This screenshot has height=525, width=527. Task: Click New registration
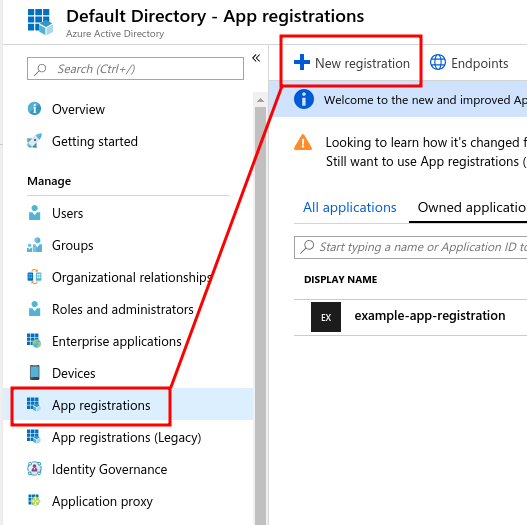pyautogui.click(x=362, y=63)
